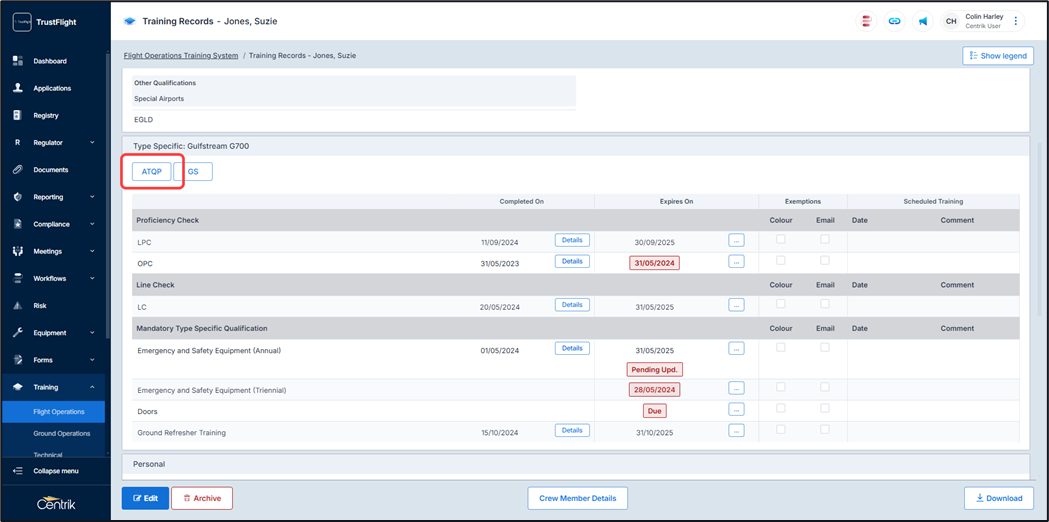
Task: Click the Registry icon in sidebar
Action: click(18, 116)
